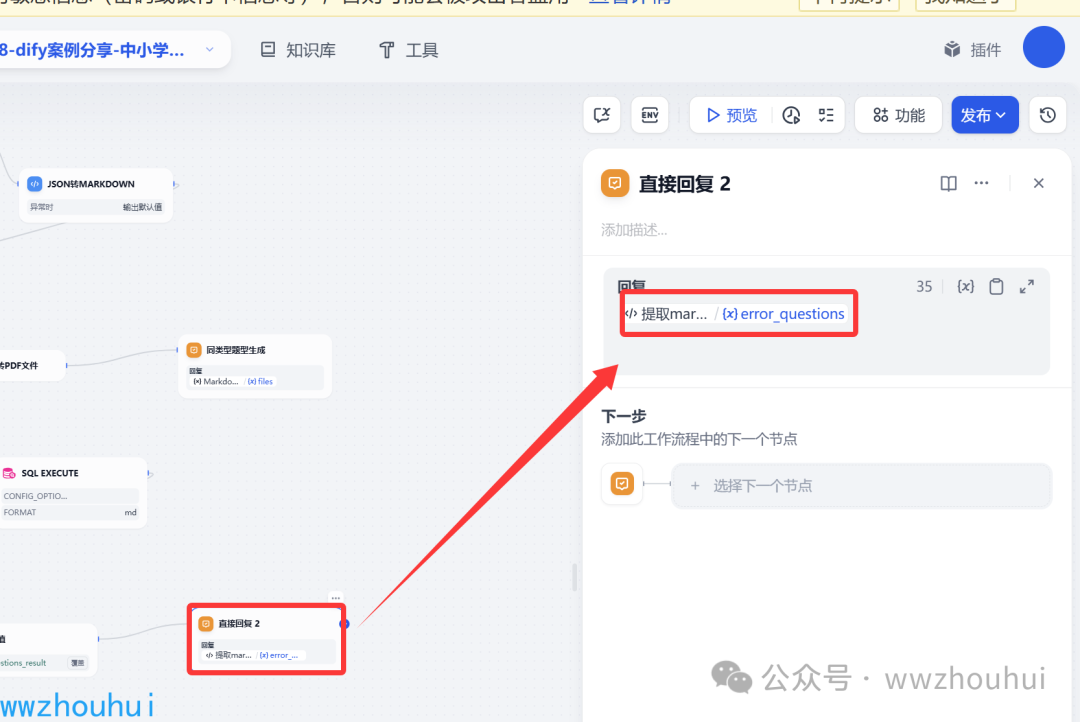The width and height of the screenshot is (1080, 722).
Task: Open the 功能 features button
Action: (898, 115)
